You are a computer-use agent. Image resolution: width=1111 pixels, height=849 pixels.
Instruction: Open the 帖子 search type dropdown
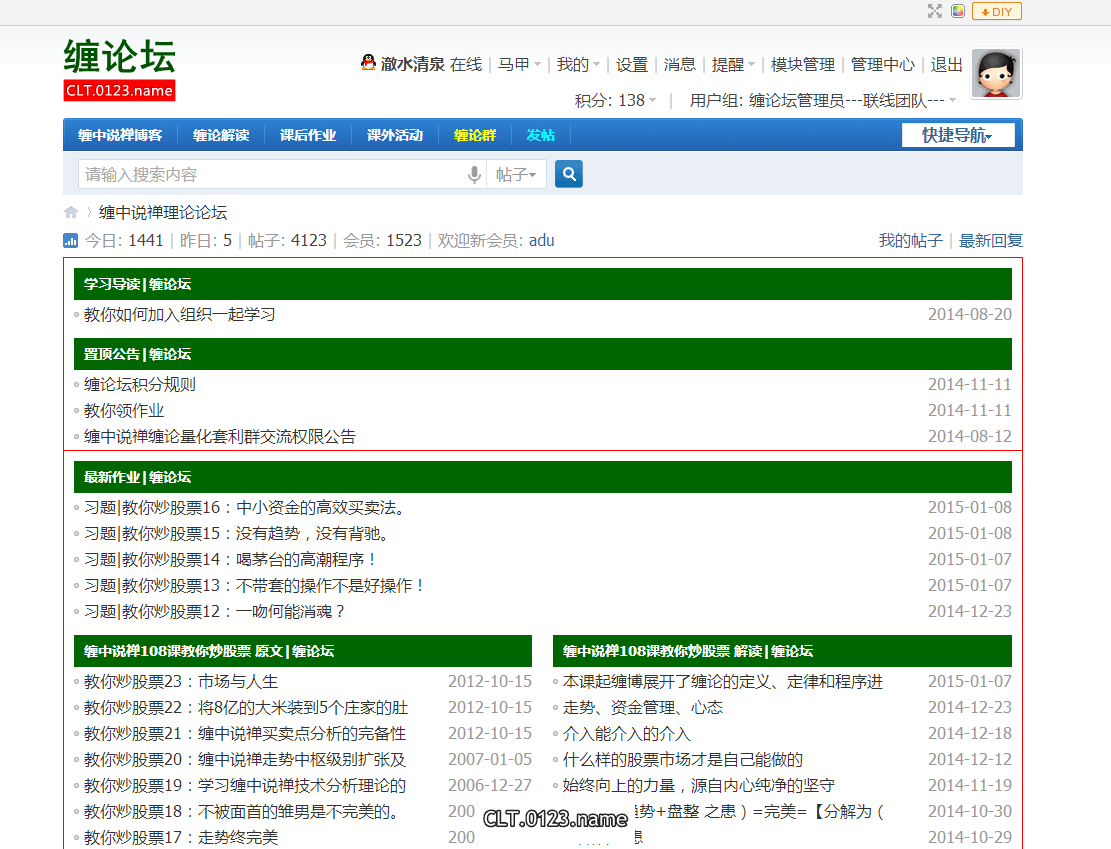516,175
